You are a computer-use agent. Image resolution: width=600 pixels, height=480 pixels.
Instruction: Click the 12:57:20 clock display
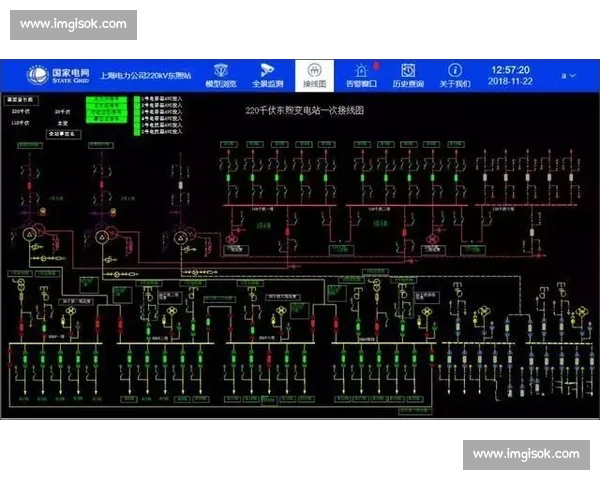(x=510, y=70)
